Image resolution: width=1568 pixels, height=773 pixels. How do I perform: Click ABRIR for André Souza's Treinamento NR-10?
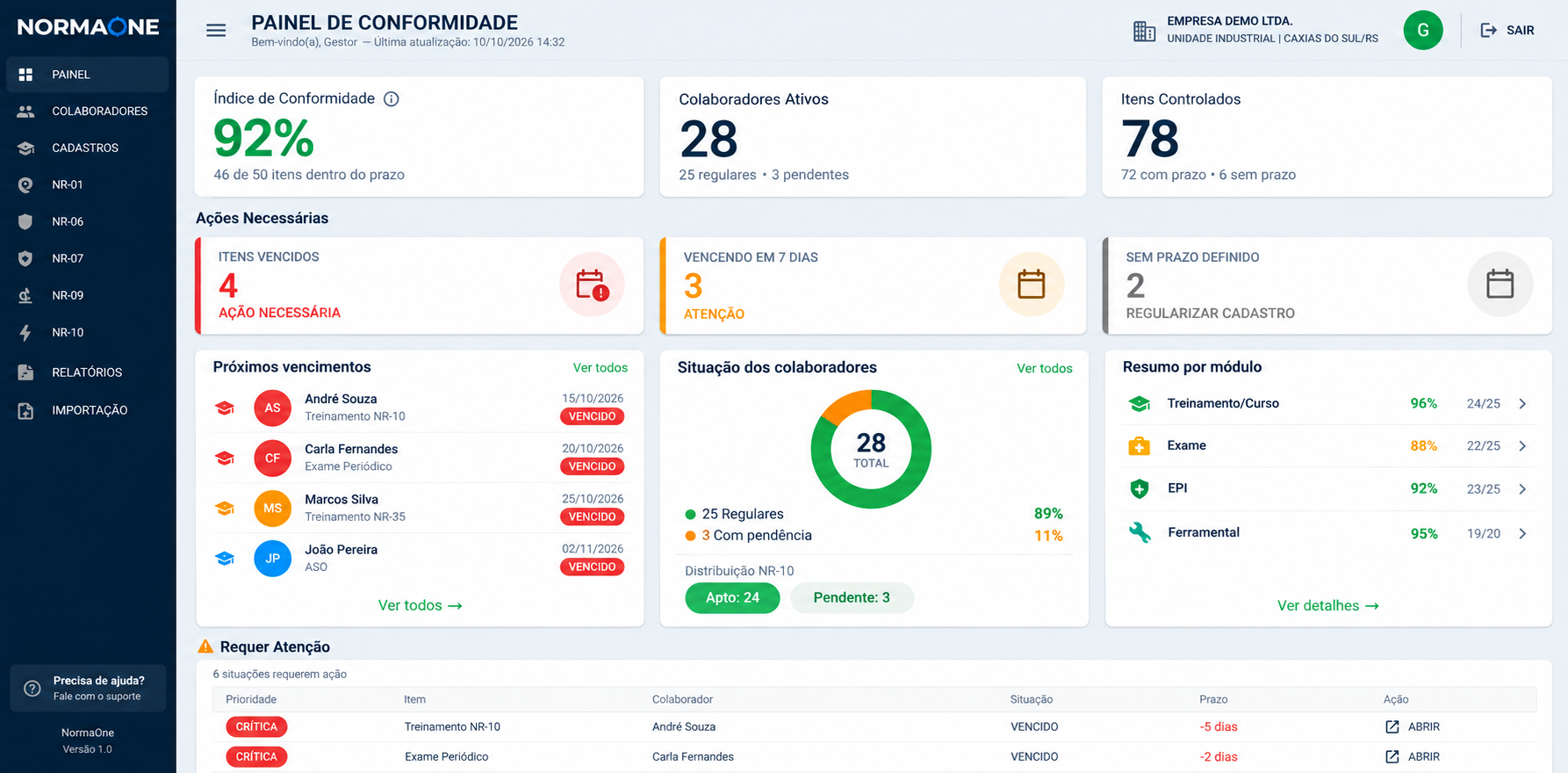point(1413,727)
